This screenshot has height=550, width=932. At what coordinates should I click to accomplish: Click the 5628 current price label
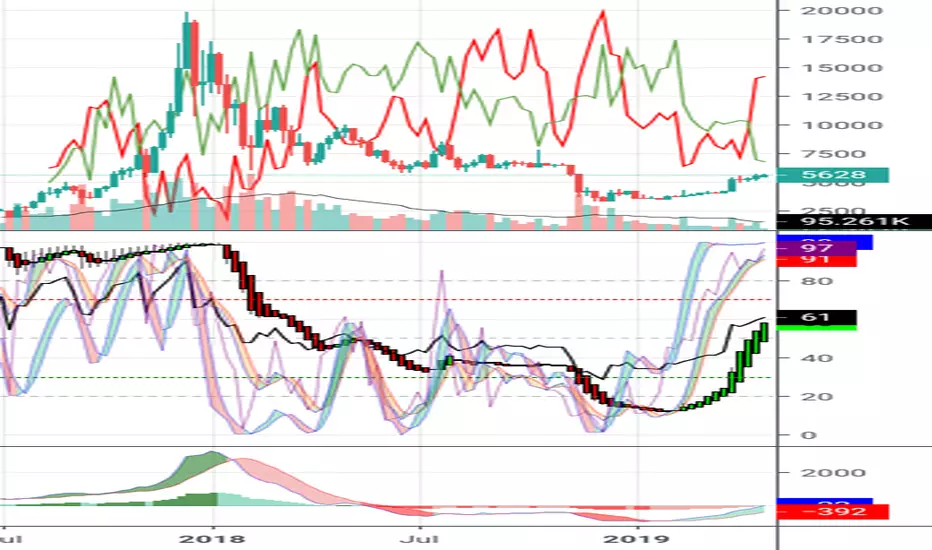833,175
